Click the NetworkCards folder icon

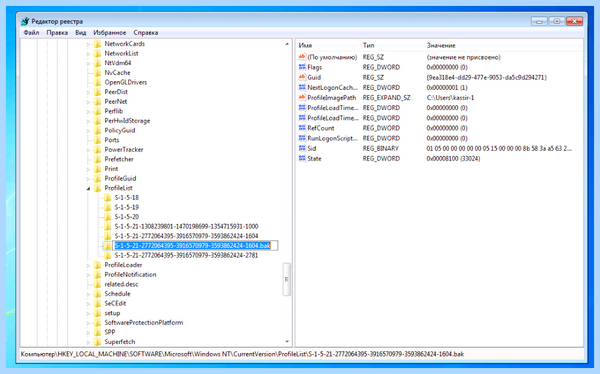point(98,44)
